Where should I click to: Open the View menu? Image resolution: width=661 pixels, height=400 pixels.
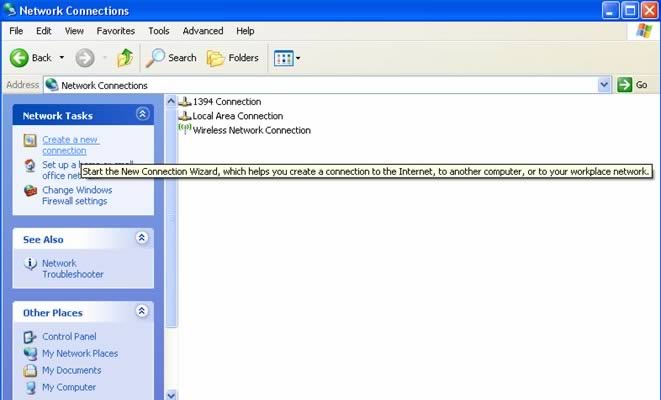click(x=74, y=31)
